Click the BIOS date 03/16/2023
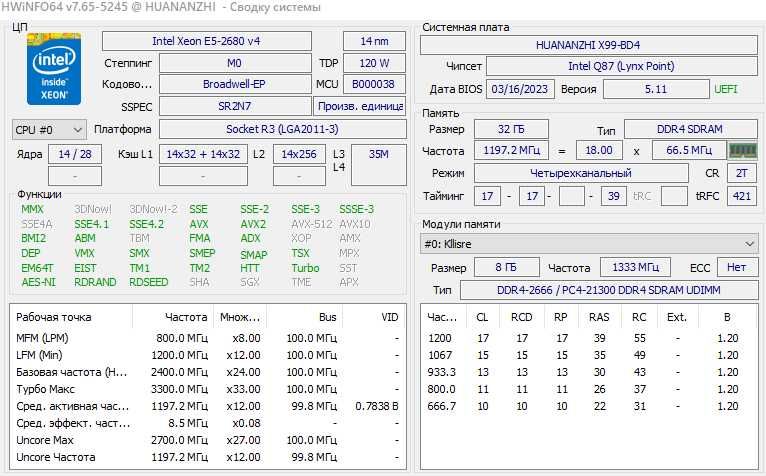The height and width of the screenshot is (476, 766). point(520,89)
